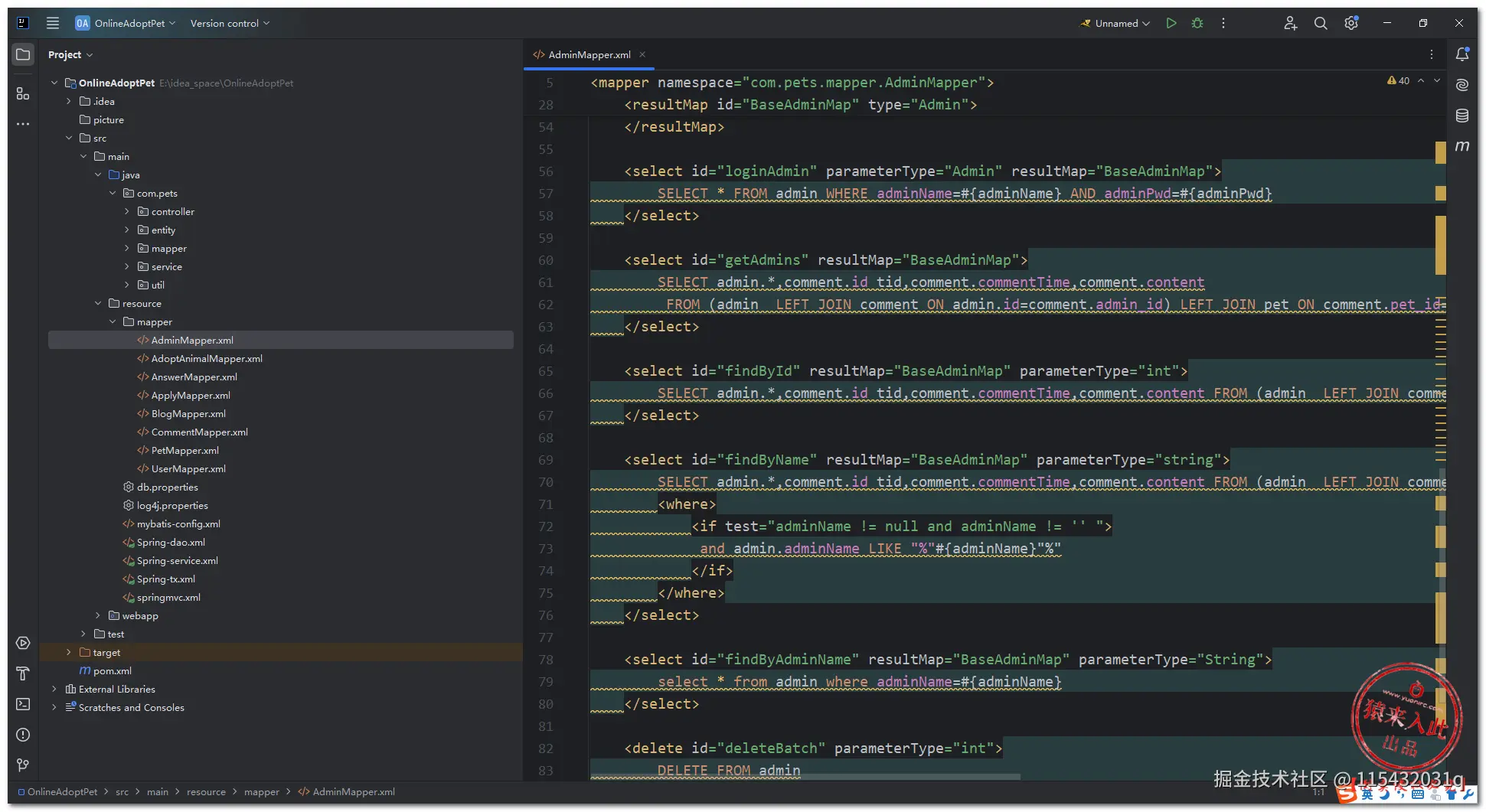The image size is (1486, 812).
Task: Open the Maven tool window
Action: pos(1462,145)
